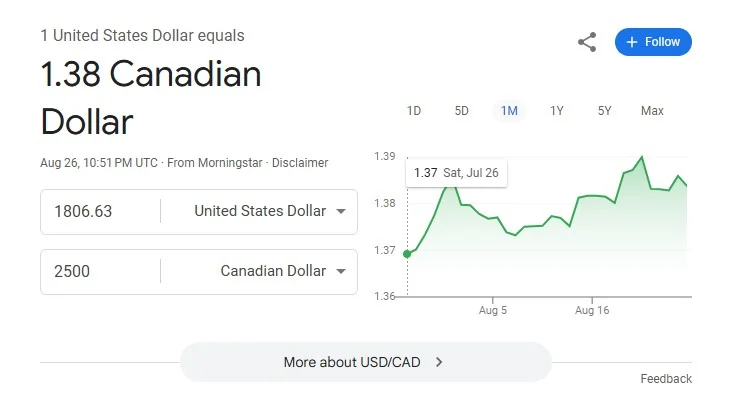Viewport: 749px width, 419px height.
Task: Open the Canadian Dollar dropdown arrow
Action: point(342,272)
